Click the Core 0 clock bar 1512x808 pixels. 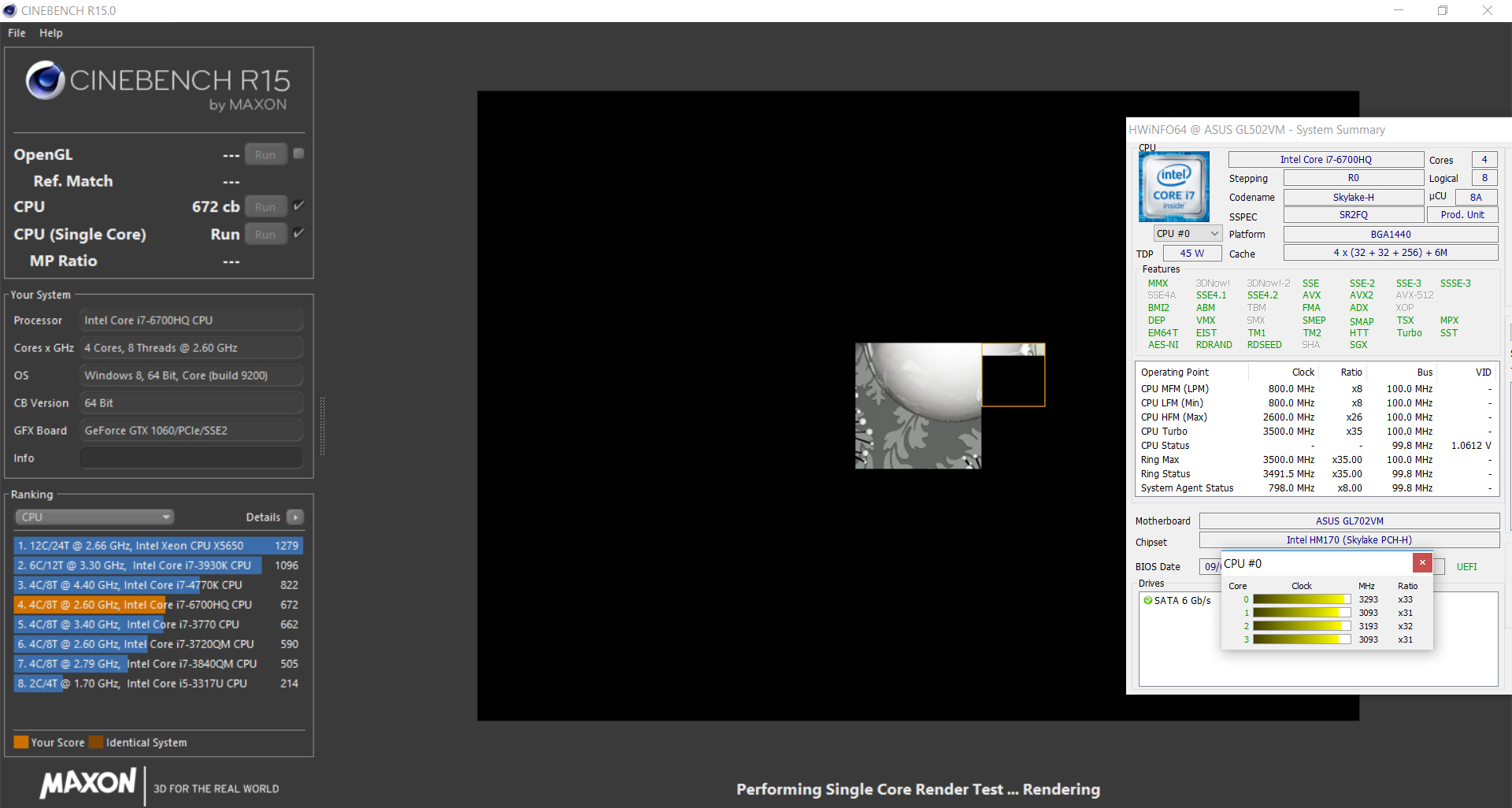coord(1301,599)
